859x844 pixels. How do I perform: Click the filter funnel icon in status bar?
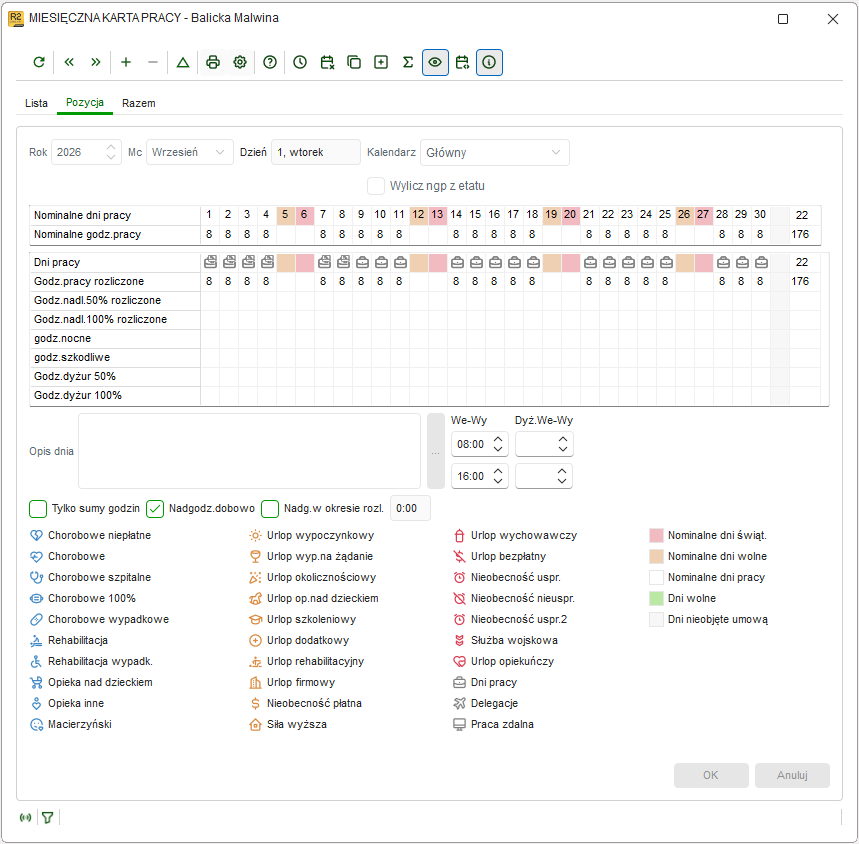(48, 818)
